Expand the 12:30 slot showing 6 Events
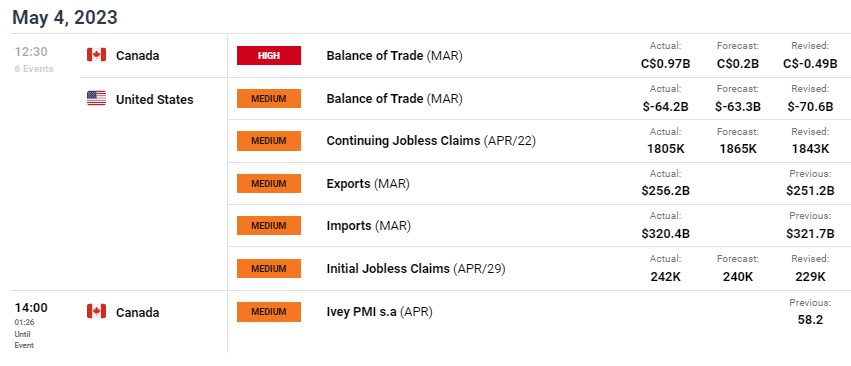This screenshot has height=366, width=851. coord(34,59)
